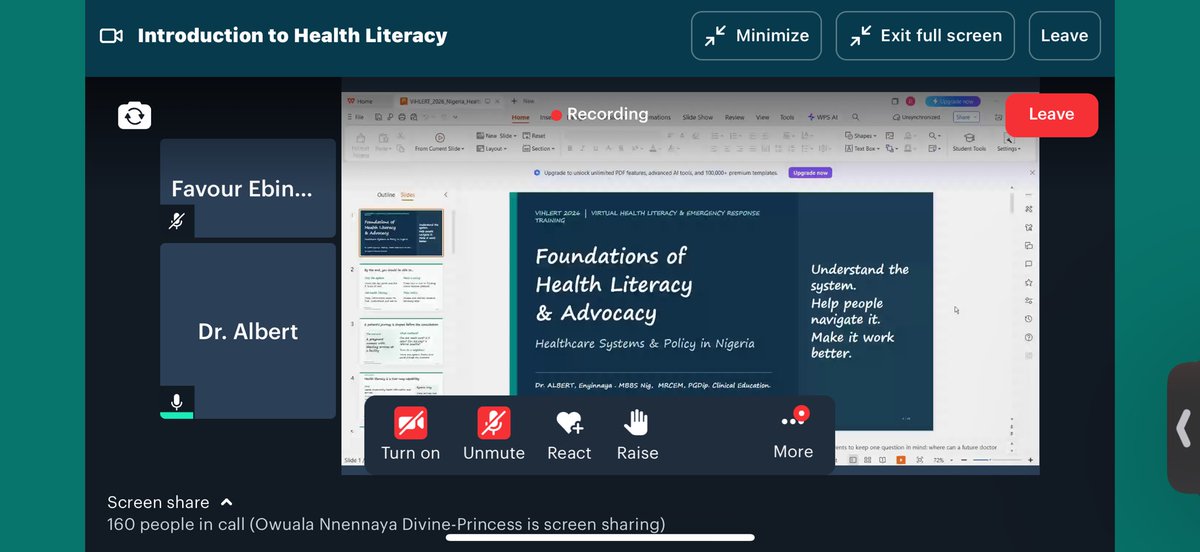Tap the red Leave button over the shared screen
The width and height of the screenshot is (1200, 552).
[x=1051, y=114]
